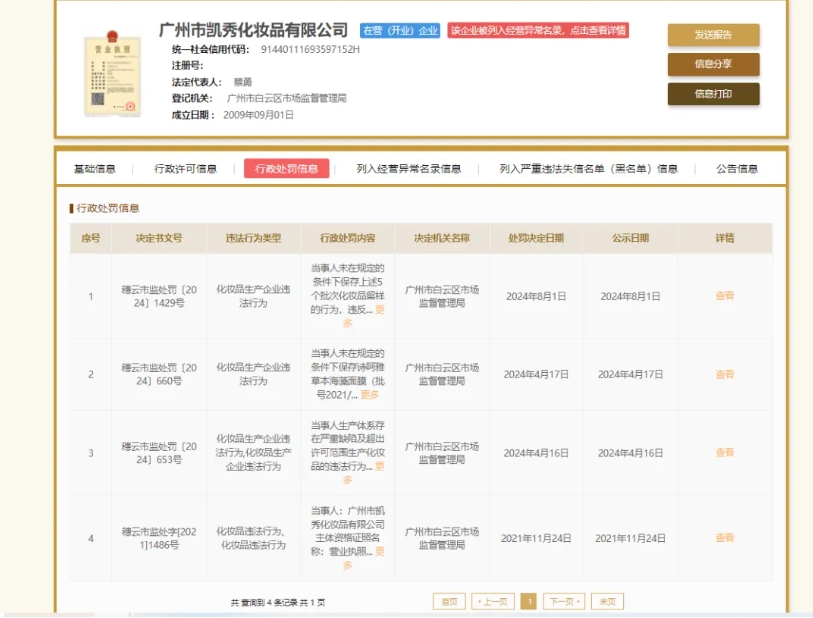Open the 列入严重违法失信名单（黑名单）信息 tab
Screen dimensions: 813x618
click(x=588, y=168)
